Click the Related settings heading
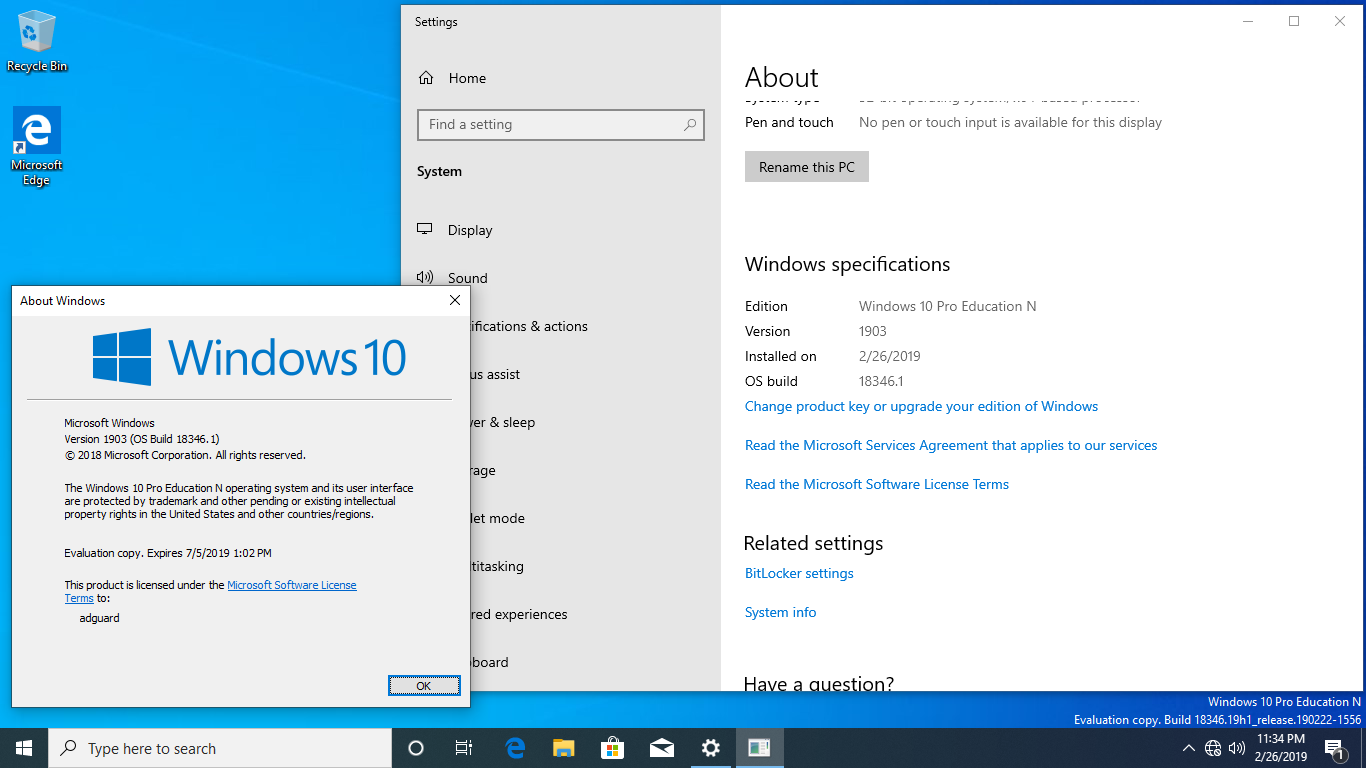1366x768 pixels. click(814, 543)
